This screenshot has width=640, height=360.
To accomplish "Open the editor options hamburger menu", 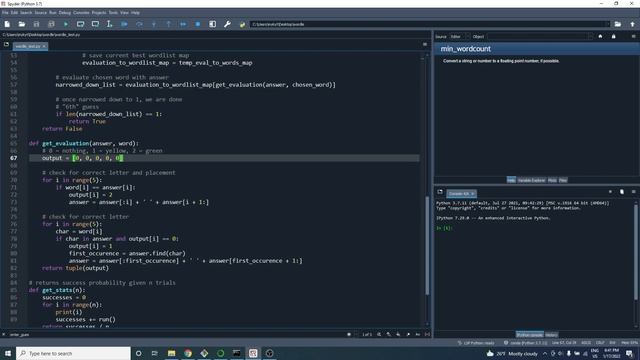I will (425, 44).
